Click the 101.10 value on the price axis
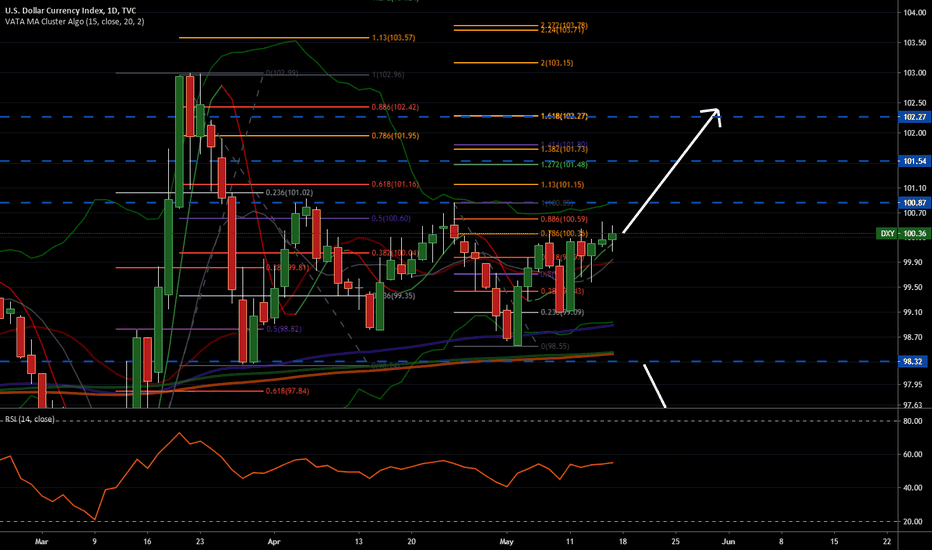Screen dimensions: 932x550 [915, 188]
